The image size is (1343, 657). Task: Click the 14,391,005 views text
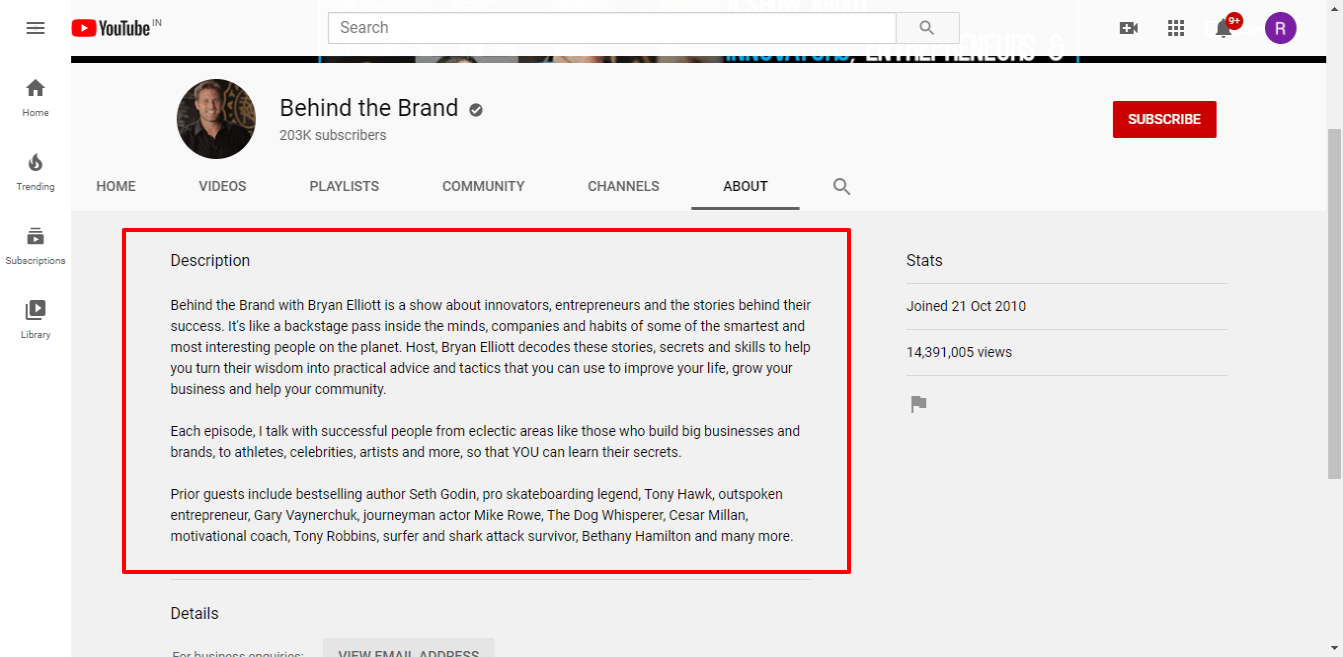[959, 352]
